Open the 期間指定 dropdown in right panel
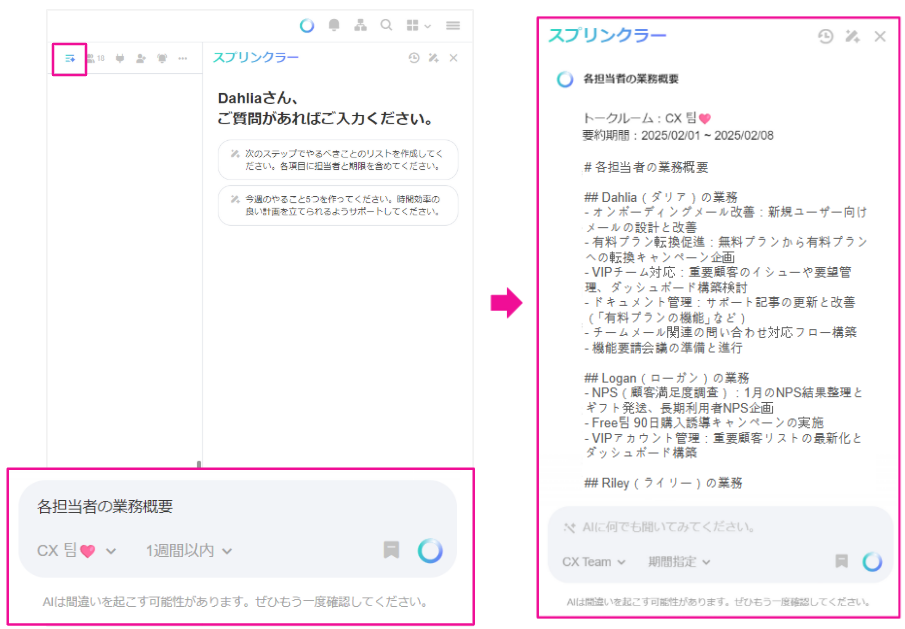 tap(679, 561)
